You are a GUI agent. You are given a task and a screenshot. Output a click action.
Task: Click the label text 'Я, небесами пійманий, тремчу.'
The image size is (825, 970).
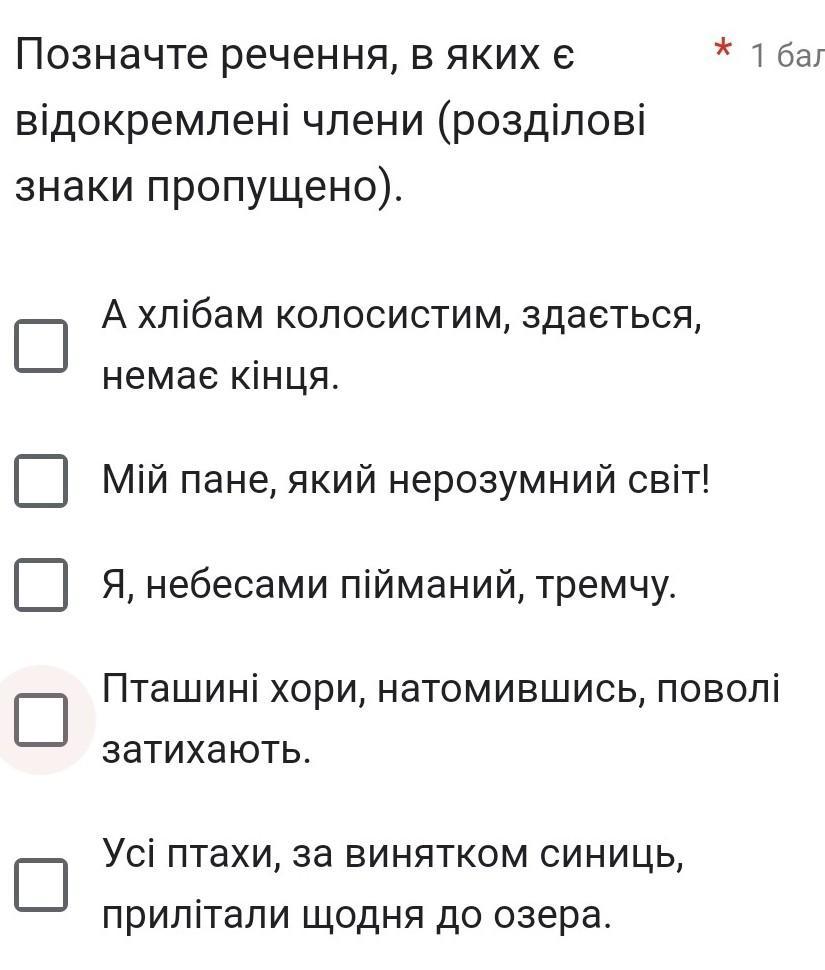pos(389,585)
